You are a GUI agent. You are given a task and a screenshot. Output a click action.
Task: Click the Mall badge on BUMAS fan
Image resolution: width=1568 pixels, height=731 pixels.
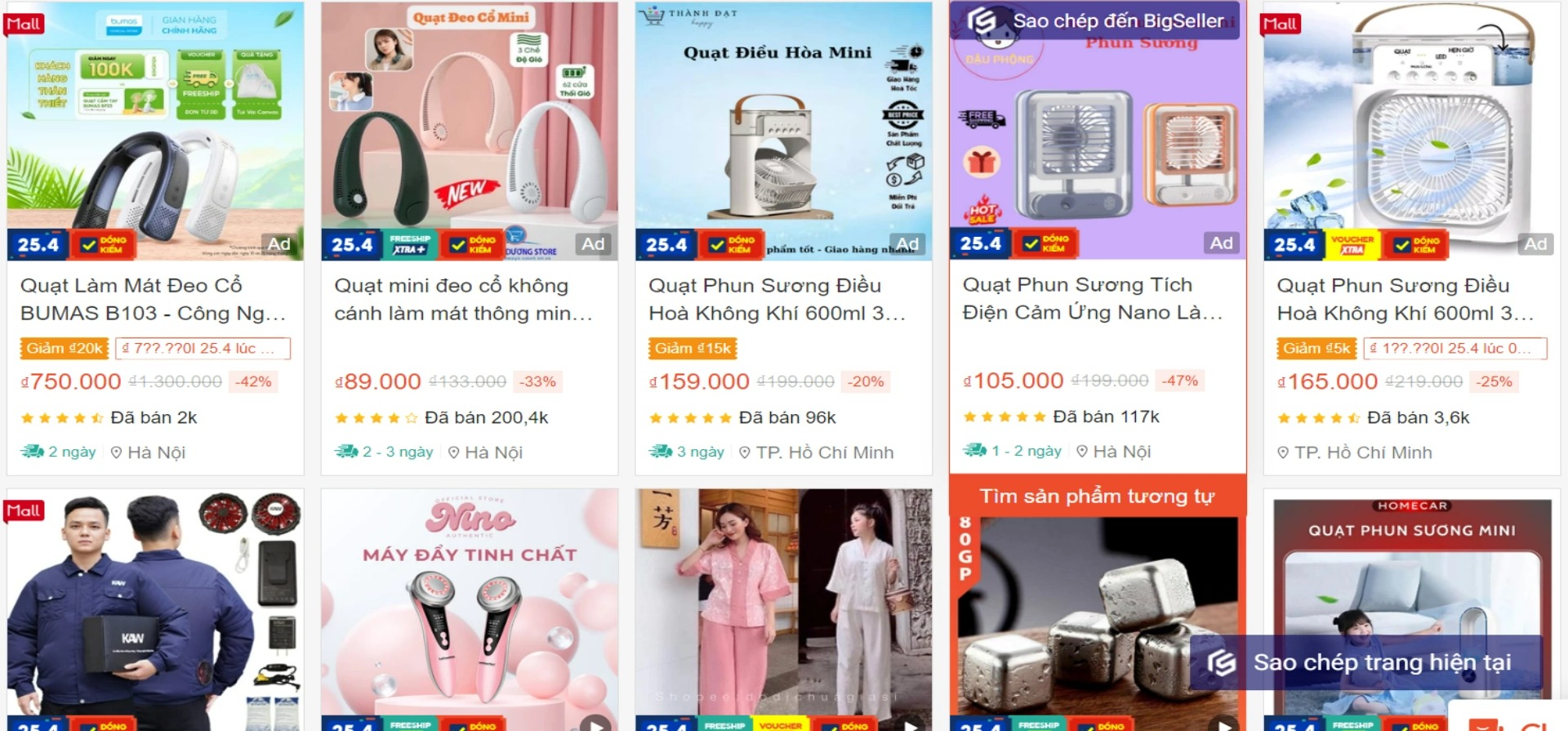coord(24,24)
